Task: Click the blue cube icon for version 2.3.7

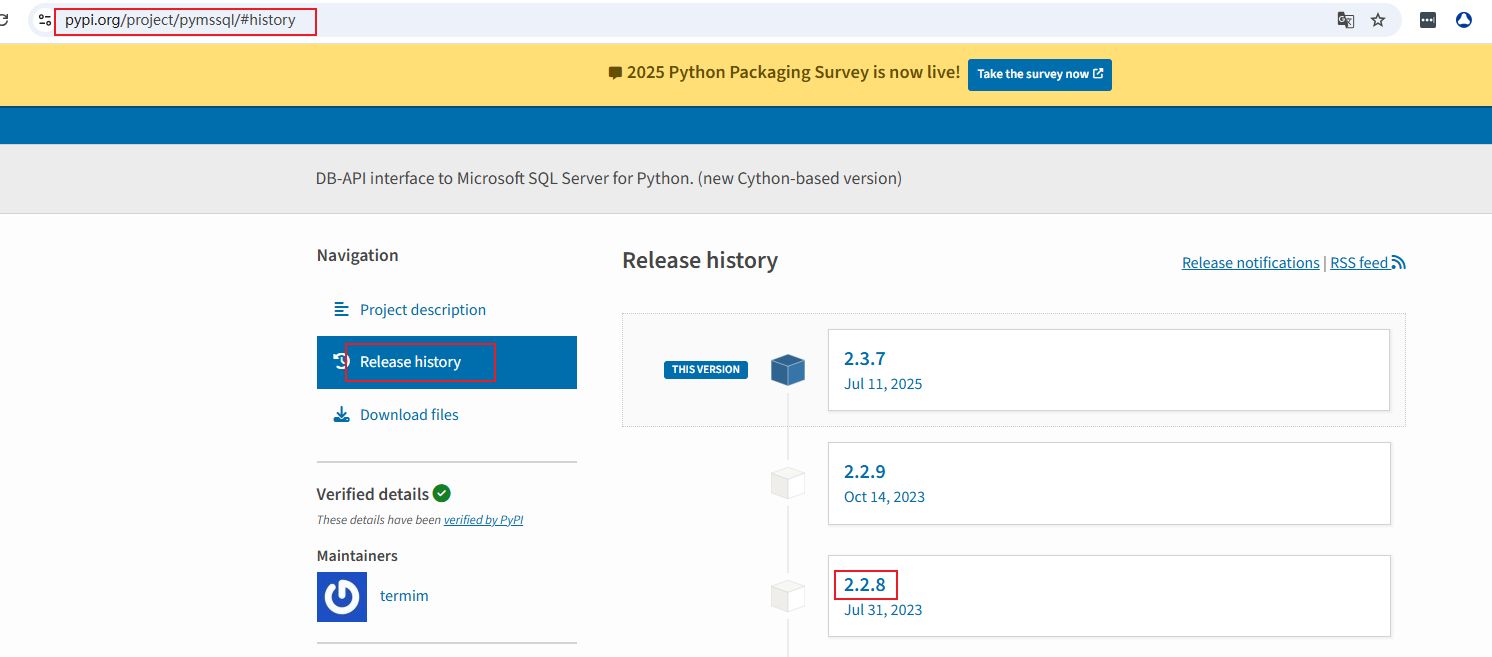Action: [x=788, y=370]
